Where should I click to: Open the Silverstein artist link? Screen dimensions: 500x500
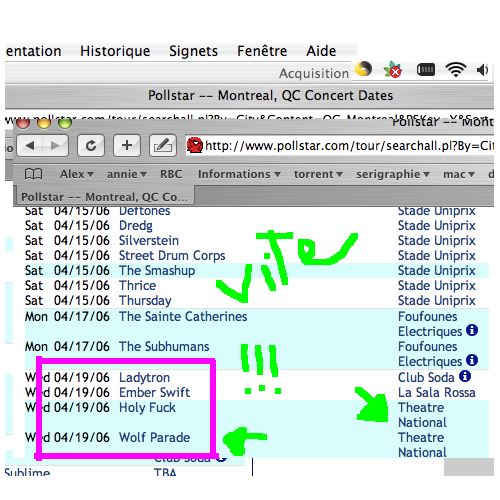(x=149, y=241)
